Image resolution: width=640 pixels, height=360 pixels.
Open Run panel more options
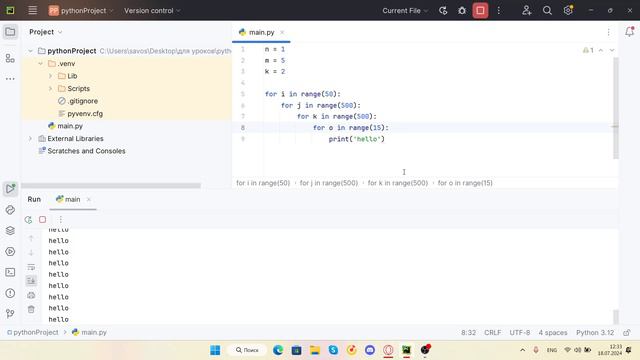coord(60,220)
